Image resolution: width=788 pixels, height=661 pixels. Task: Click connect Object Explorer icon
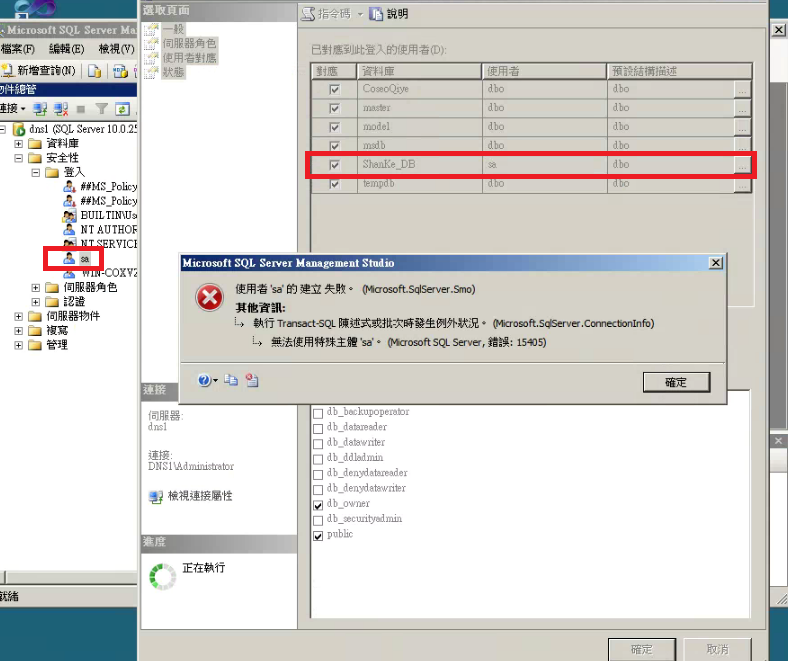coord(40,108)
